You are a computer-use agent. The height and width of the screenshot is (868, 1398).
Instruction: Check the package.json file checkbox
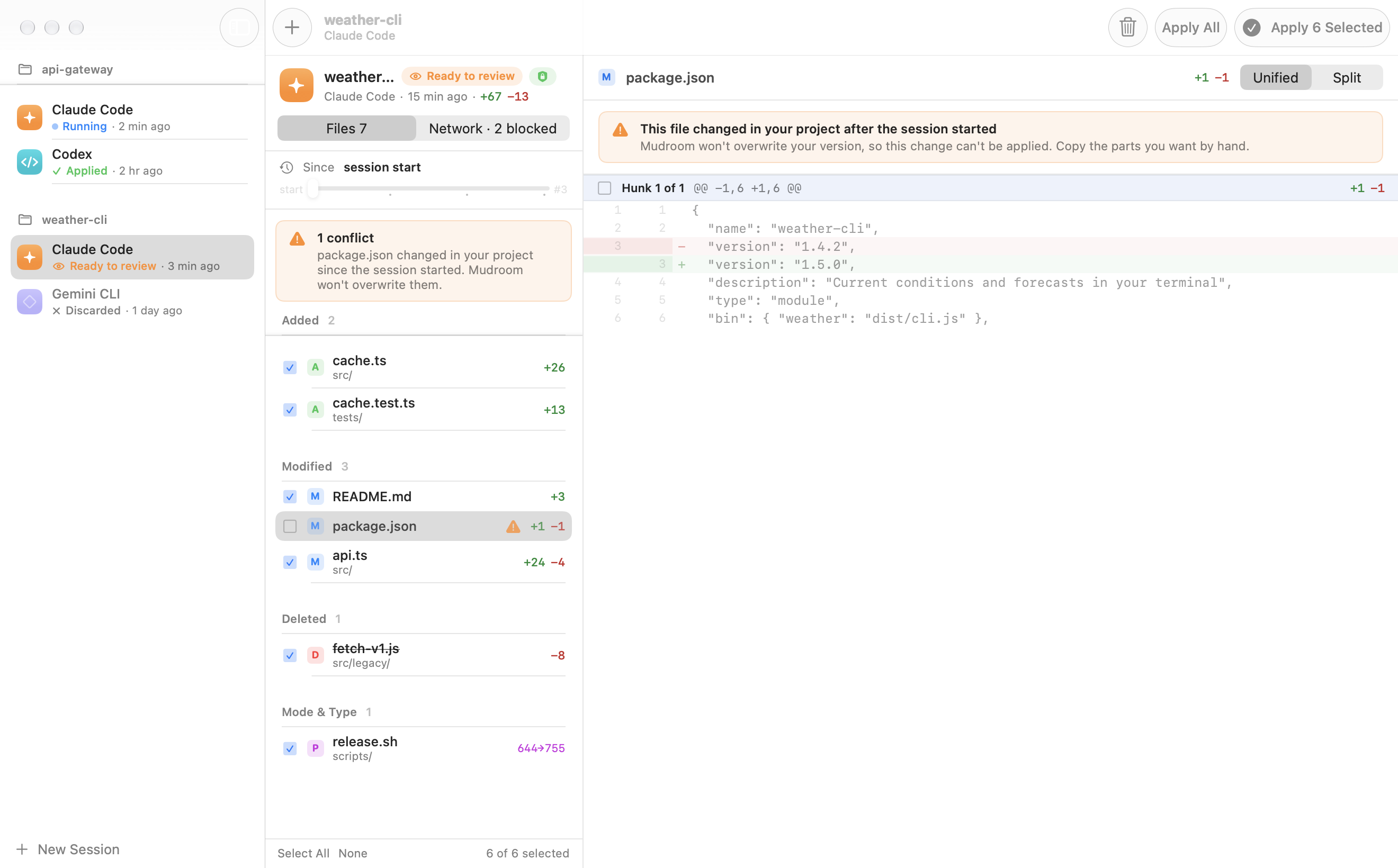pyautogui.click(x=290, y=527)
